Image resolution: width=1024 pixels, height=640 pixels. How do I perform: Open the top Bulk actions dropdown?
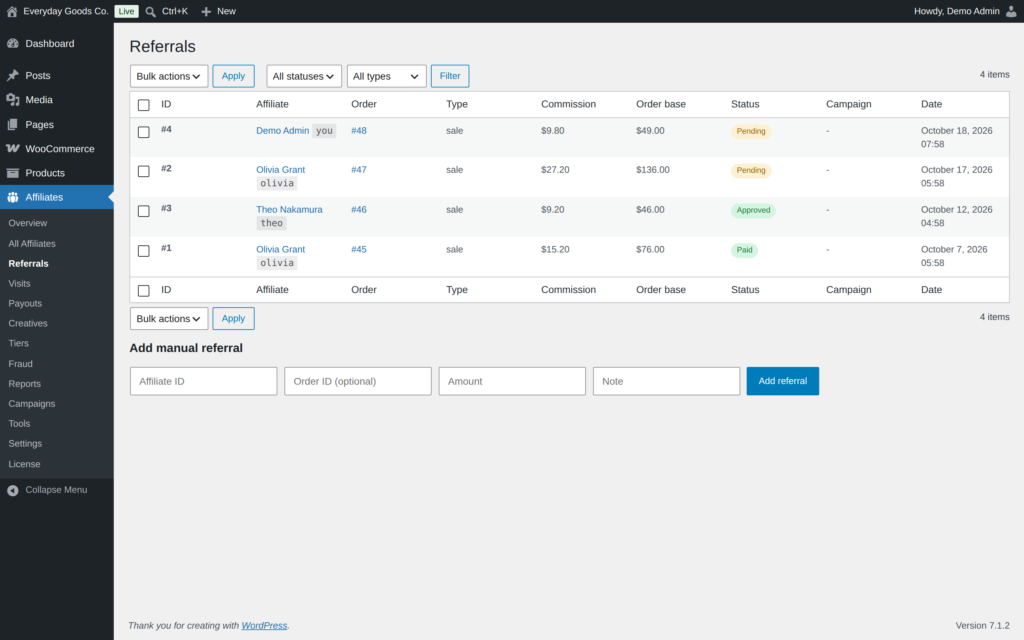coord(169,76)
